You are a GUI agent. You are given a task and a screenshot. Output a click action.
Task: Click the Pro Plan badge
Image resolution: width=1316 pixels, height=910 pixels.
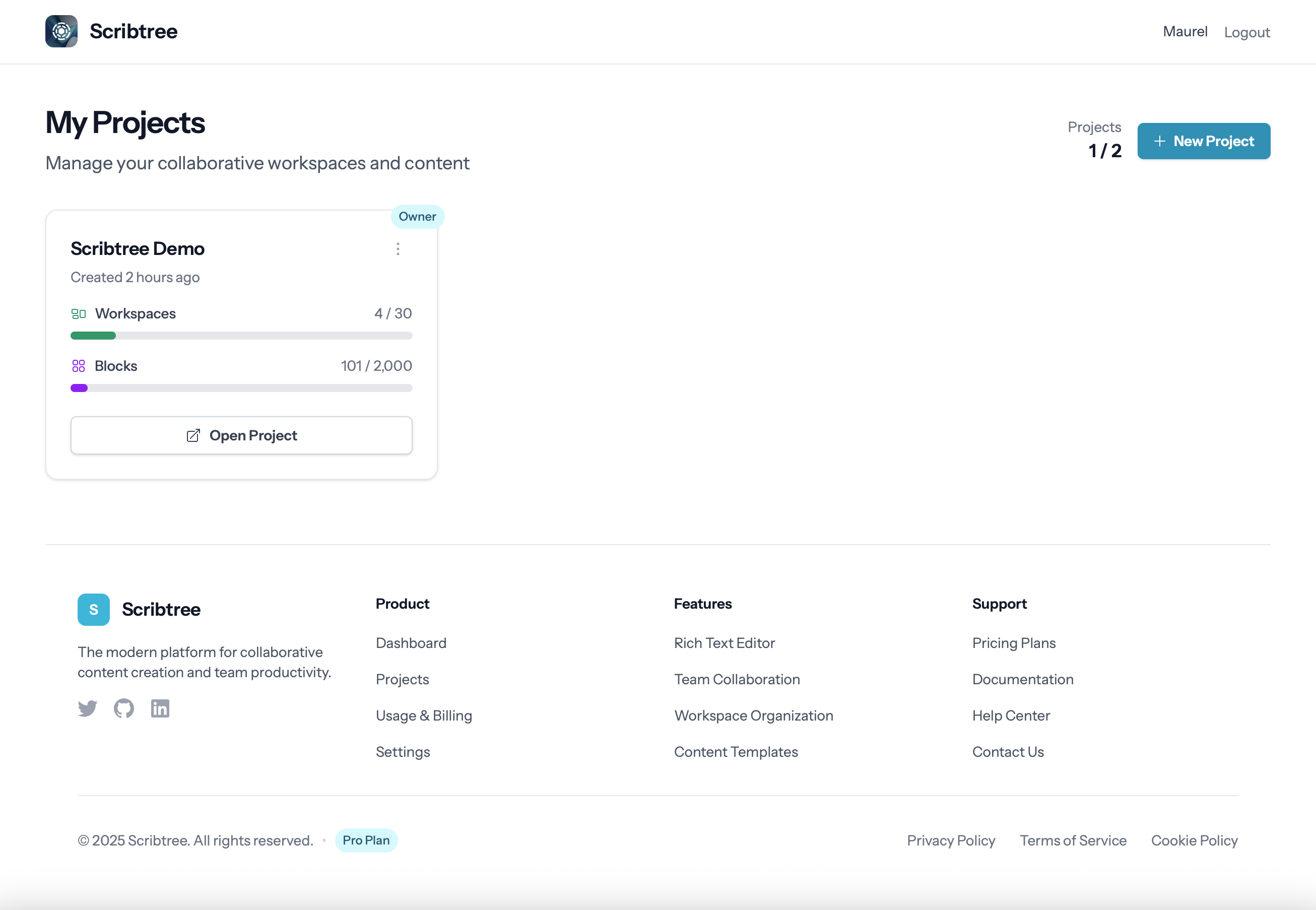pyautogui.click(x=366, y=840)
